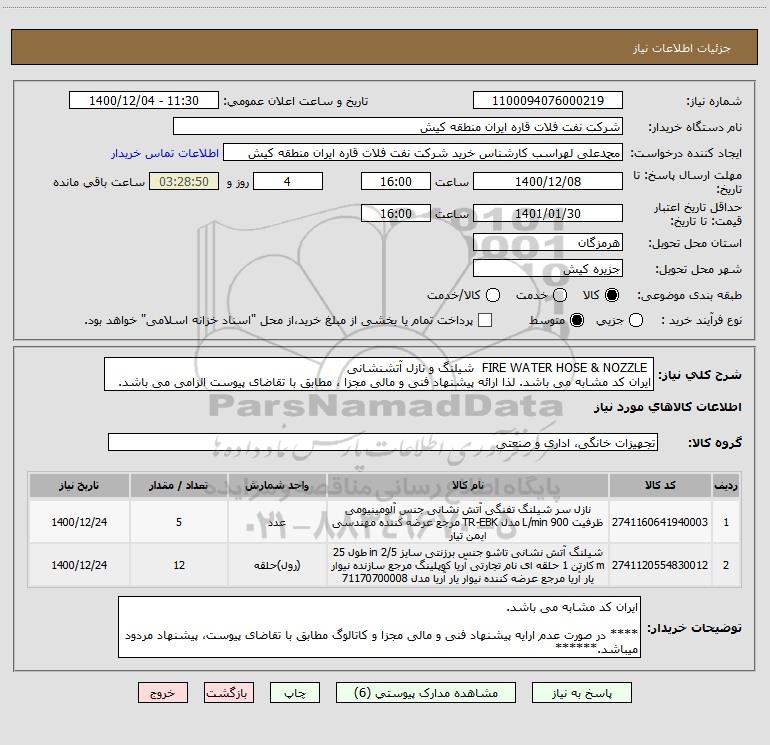Viewport: 770px width, 745px height.
Task: Select the جزیی purchase type radio
Action: [x=636, y=320]
